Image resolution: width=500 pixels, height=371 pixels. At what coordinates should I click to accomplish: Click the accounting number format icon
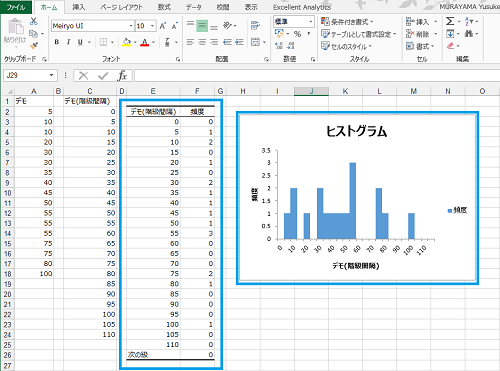click(x=279, y=34)
